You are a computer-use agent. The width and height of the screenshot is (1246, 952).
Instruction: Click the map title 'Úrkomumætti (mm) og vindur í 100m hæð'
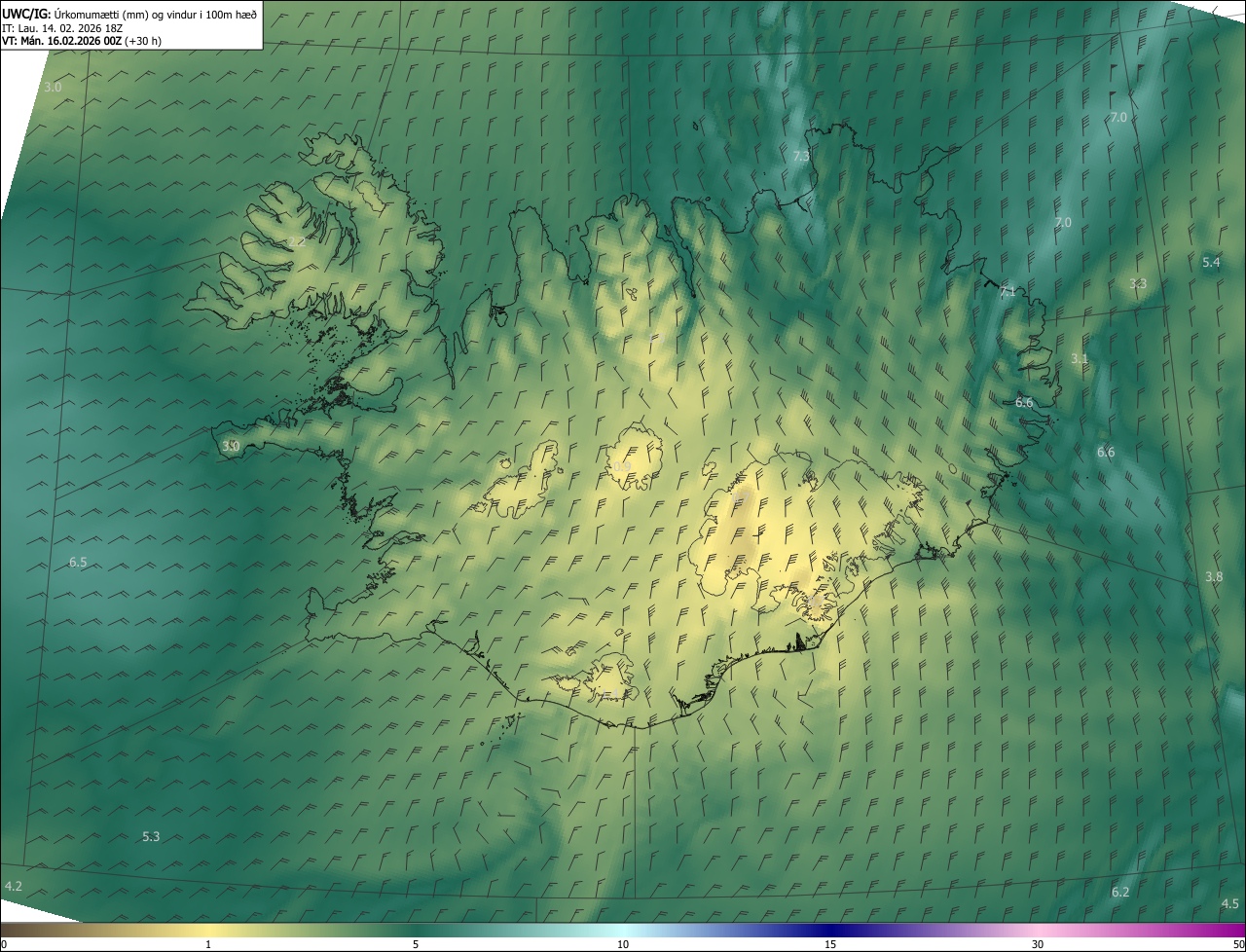(x=157, y=13)
